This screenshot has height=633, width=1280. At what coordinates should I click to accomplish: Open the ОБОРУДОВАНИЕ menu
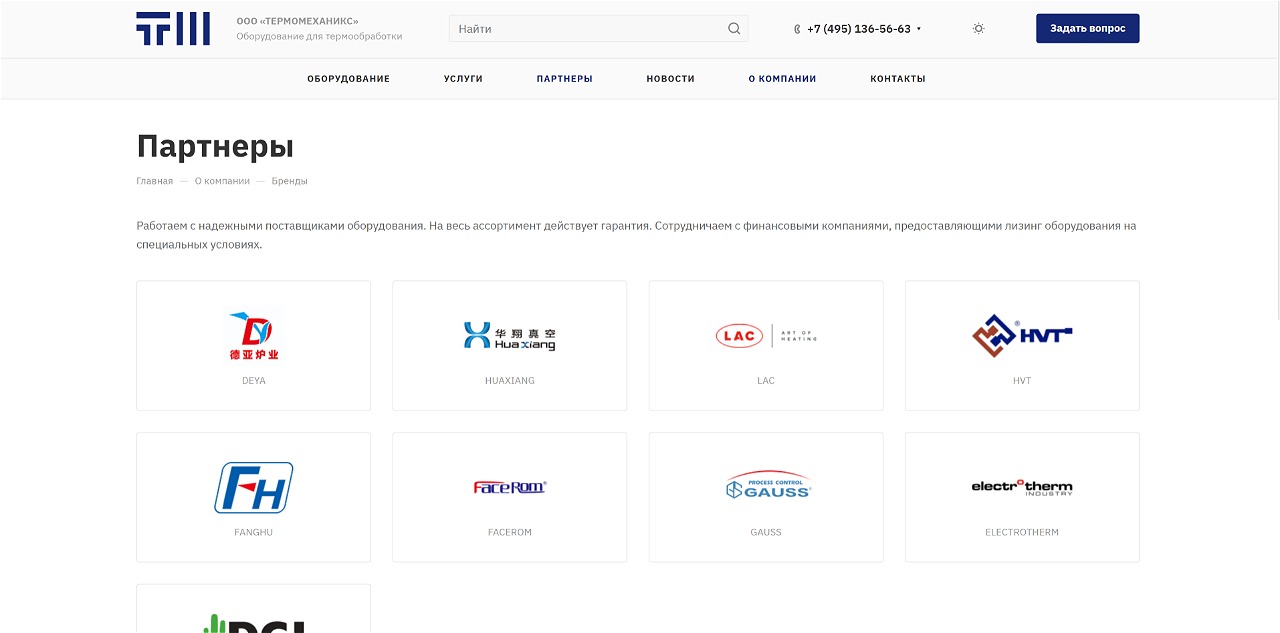pyautogui.click(x=347, y=78)
